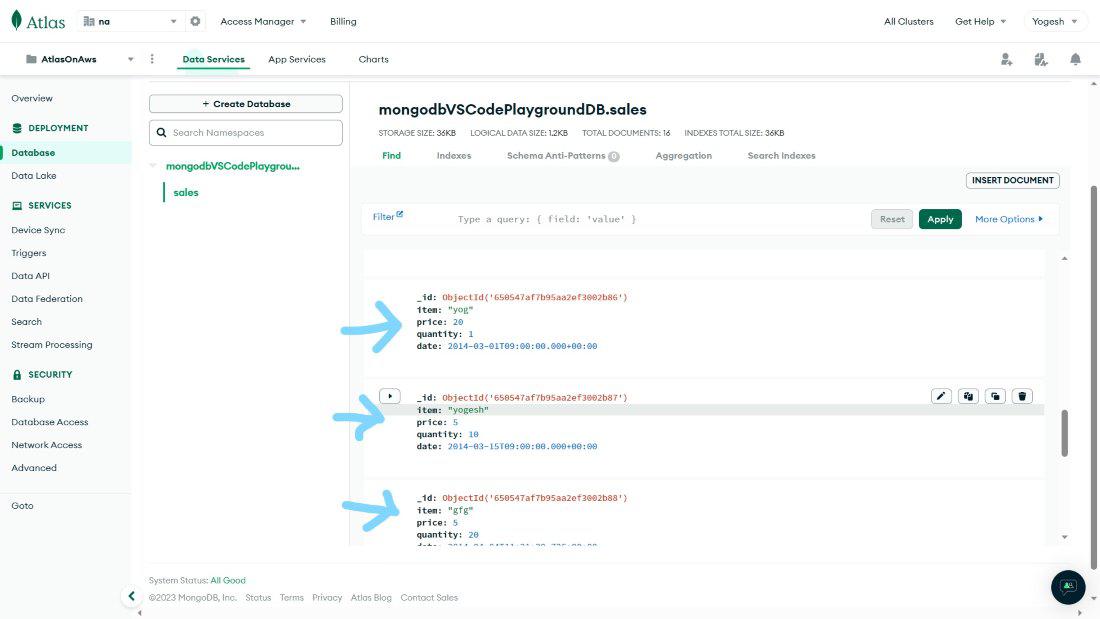The image size is (1100, 619).
Task: Copy the yogesh document to clipboard
Action: 968,397
